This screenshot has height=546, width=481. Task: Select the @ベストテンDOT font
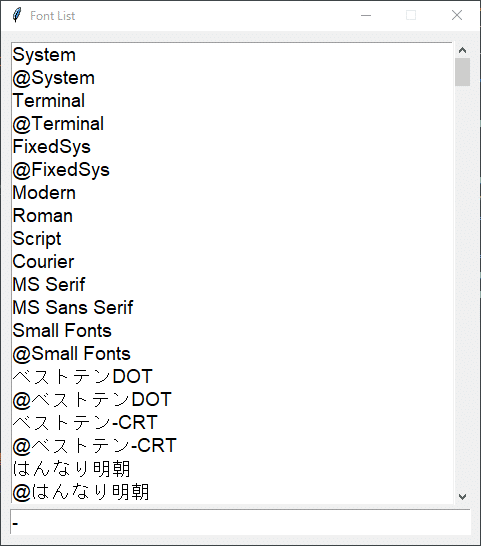(232, 399)
